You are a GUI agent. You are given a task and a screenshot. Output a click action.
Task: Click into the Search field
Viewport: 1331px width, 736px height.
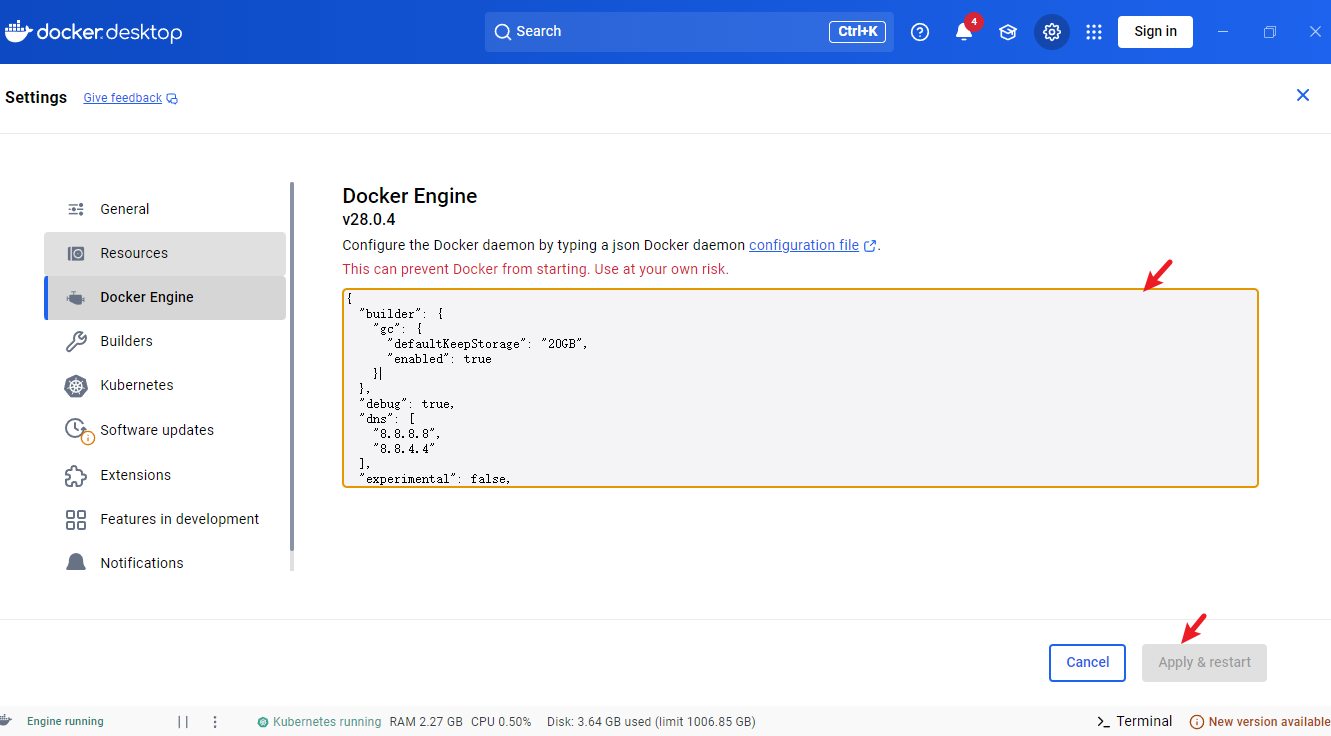pos(689,32)
